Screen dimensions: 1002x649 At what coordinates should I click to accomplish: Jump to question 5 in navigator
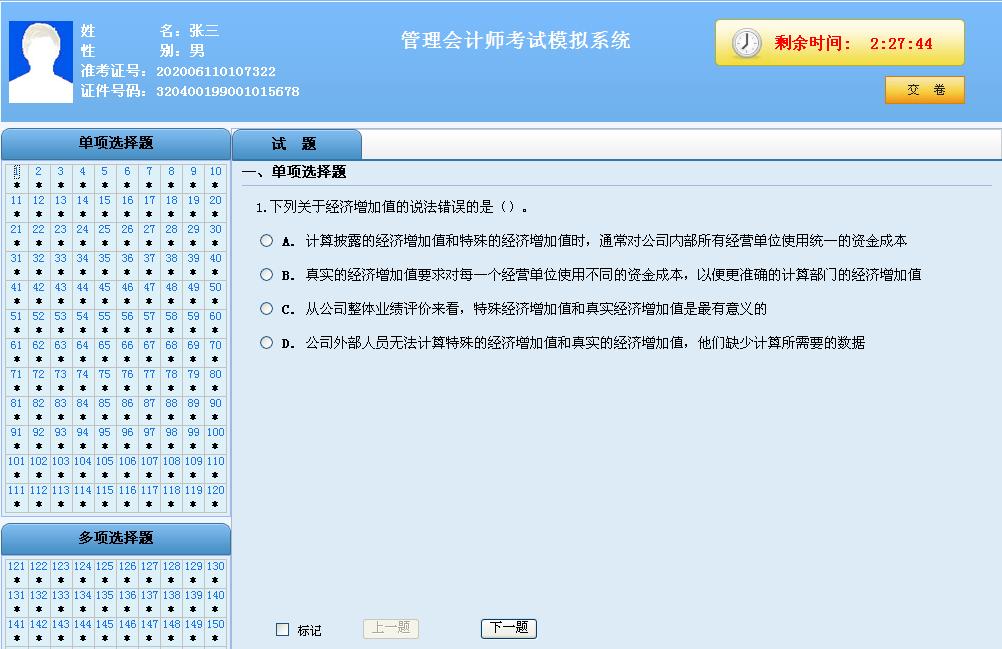click(105, 172)
